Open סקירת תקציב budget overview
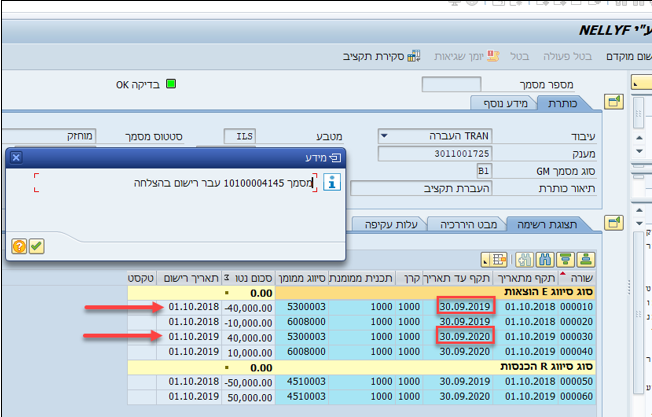The width and height of the screenshot is (652, 417). point(381,56)
